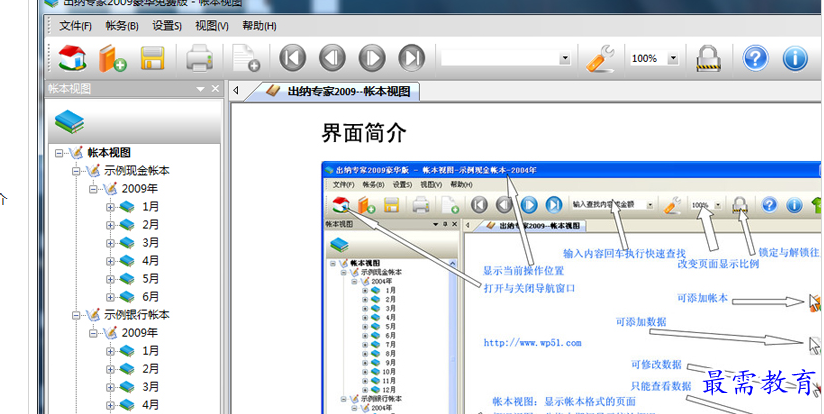The height and width of the screenshot is (414, 824).
Task: Collapse 2009年 under 示例银行帐本
Action: (94, 333)
